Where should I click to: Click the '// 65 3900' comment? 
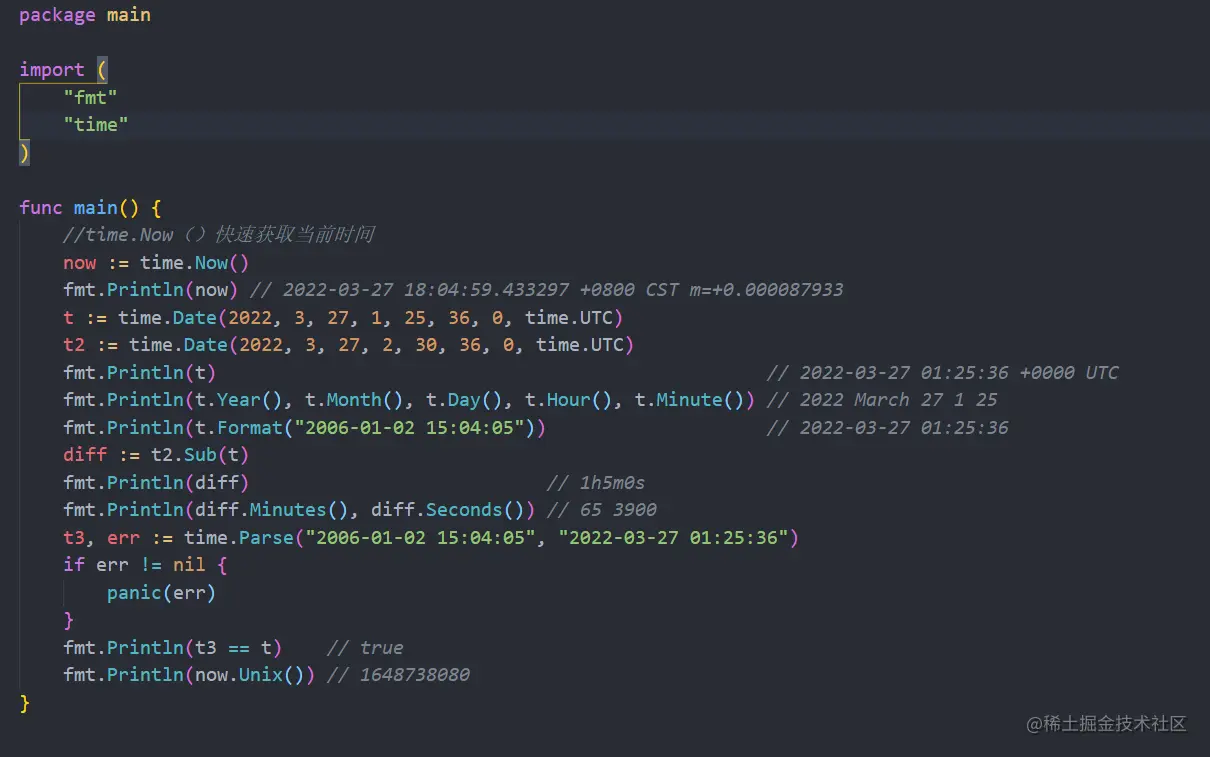click(x=602, y=509)
